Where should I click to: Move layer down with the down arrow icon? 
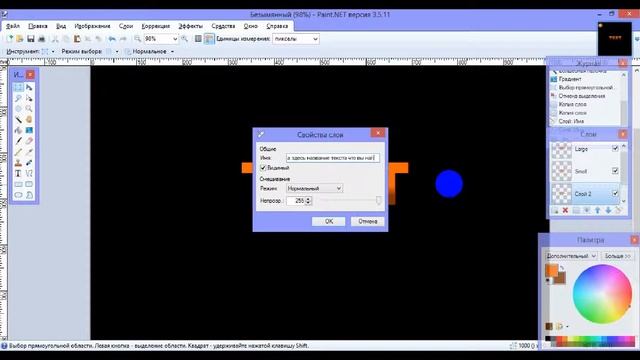[608, 210]
